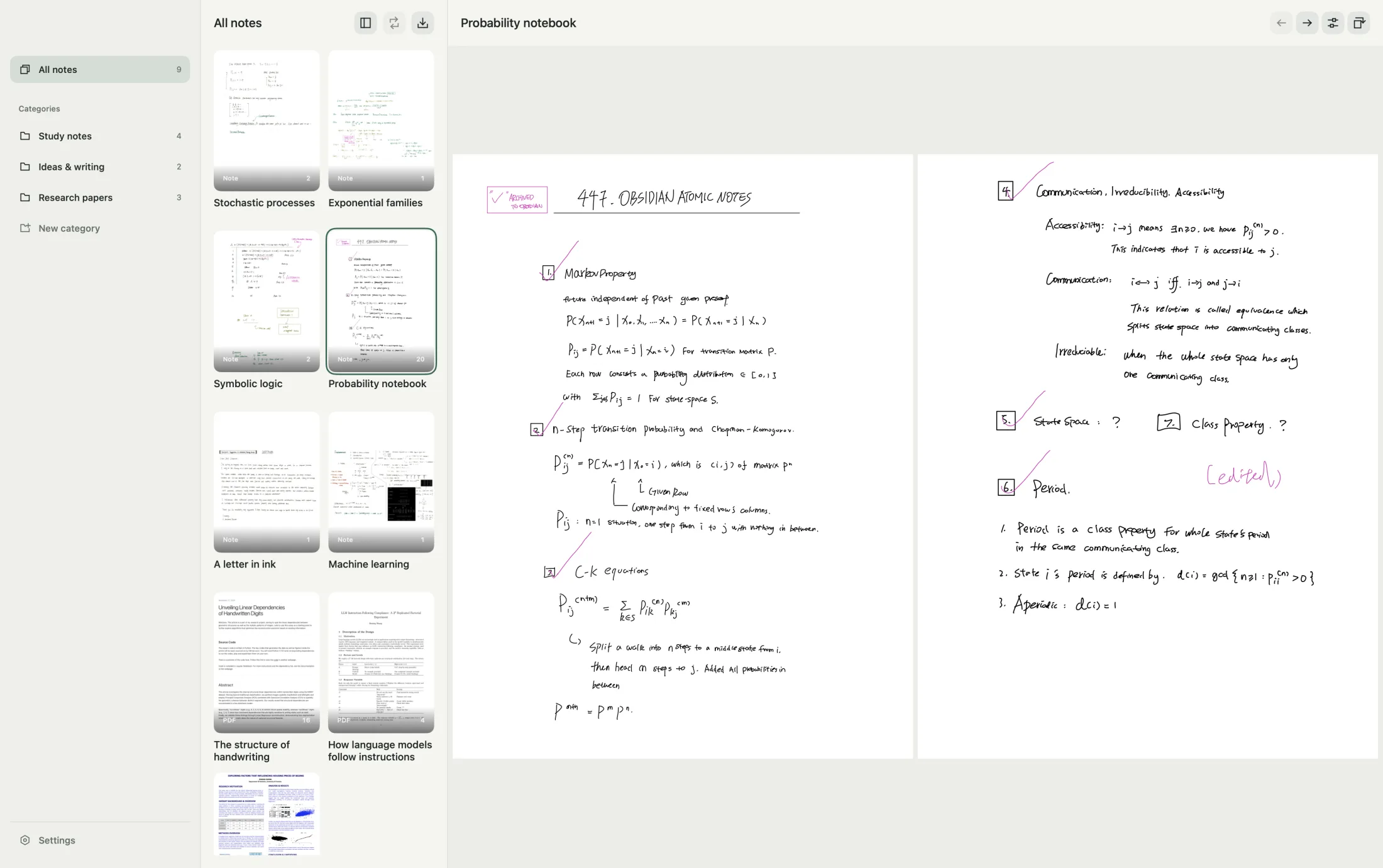Open the Ideas & writing category

[100, 167]
